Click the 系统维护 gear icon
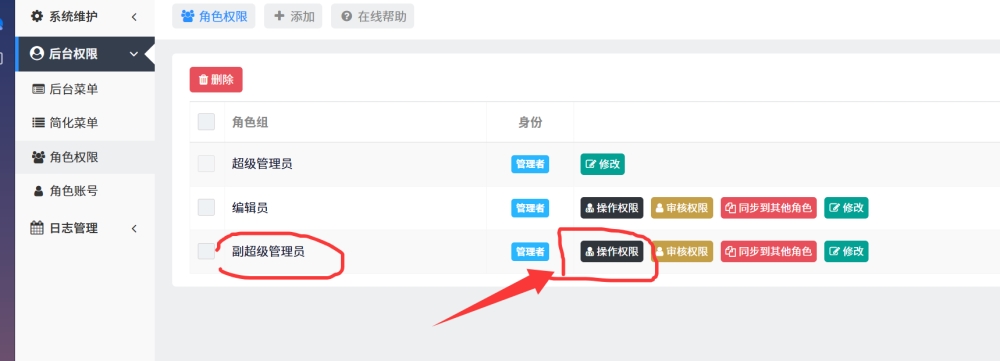1000x361 pixels. click(x=37, y=16)
